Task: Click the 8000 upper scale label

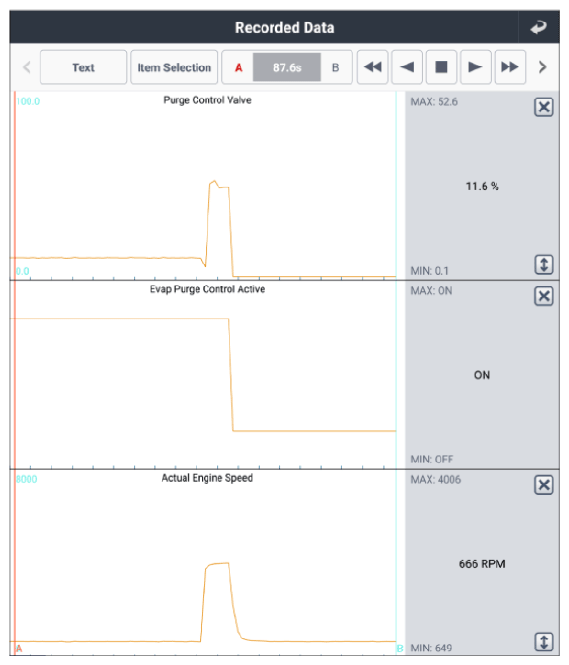Action: coord(26,479)
